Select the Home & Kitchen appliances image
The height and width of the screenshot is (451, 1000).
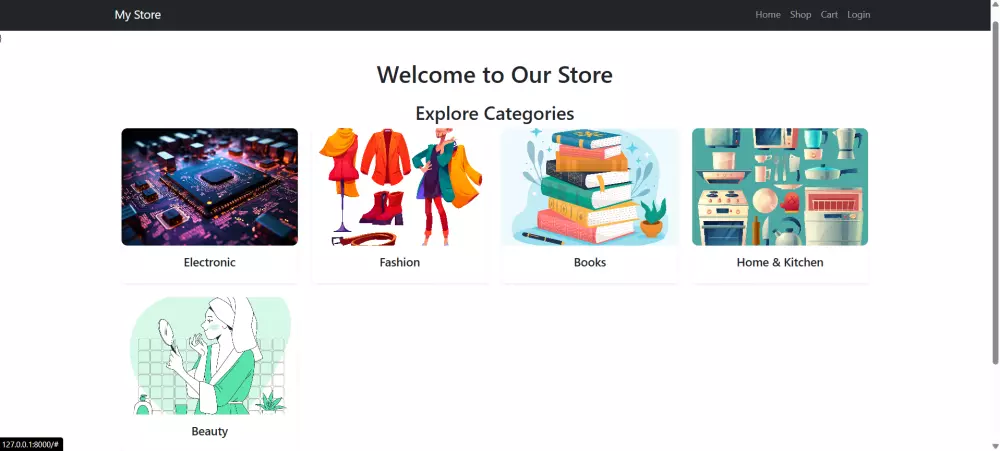pos(780,187)
